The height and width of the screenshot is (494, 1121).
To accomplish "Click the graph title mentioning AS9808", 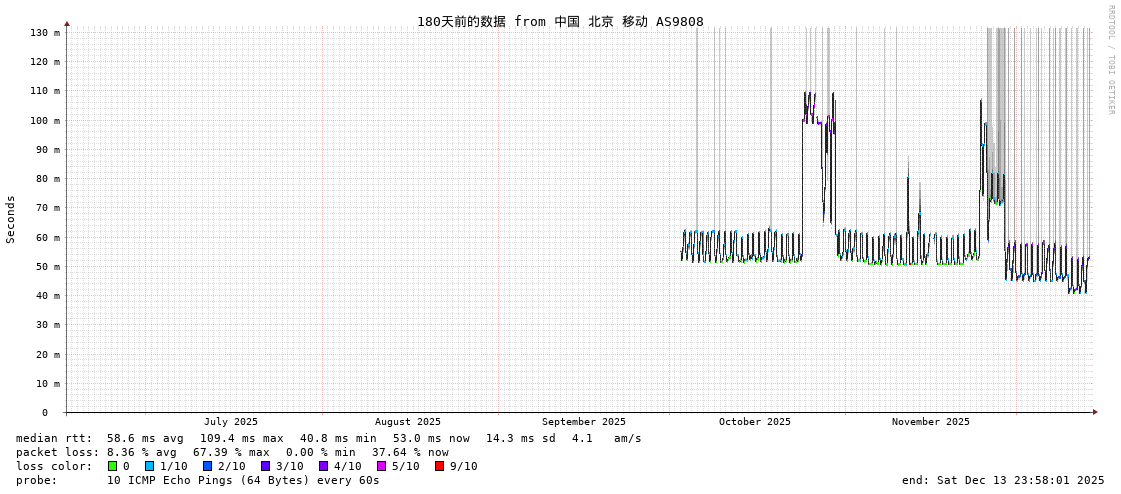I will 560,21.
